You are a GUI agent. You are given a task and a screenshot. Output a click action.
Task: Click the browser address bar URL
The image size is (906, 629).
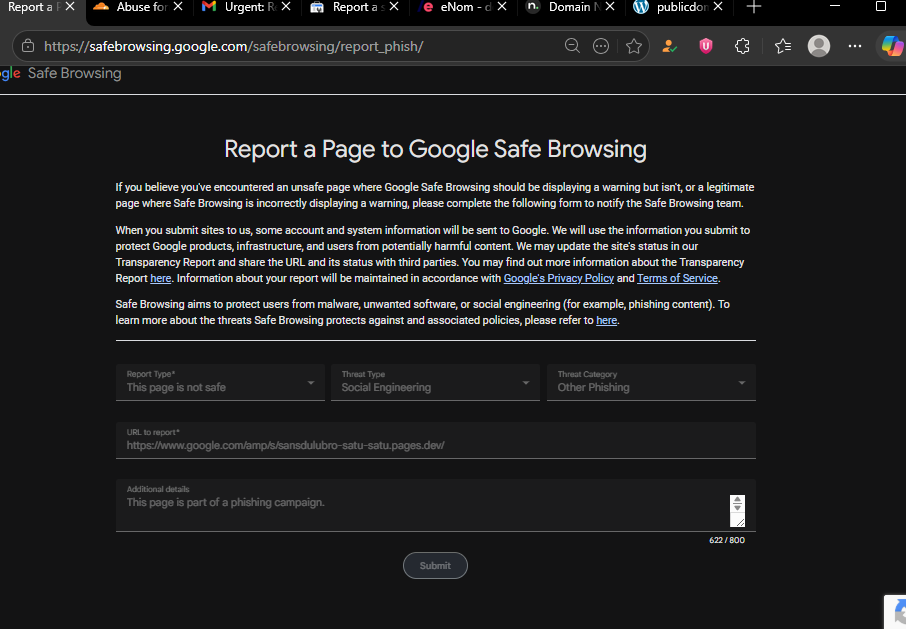click(x=233, y=46)
